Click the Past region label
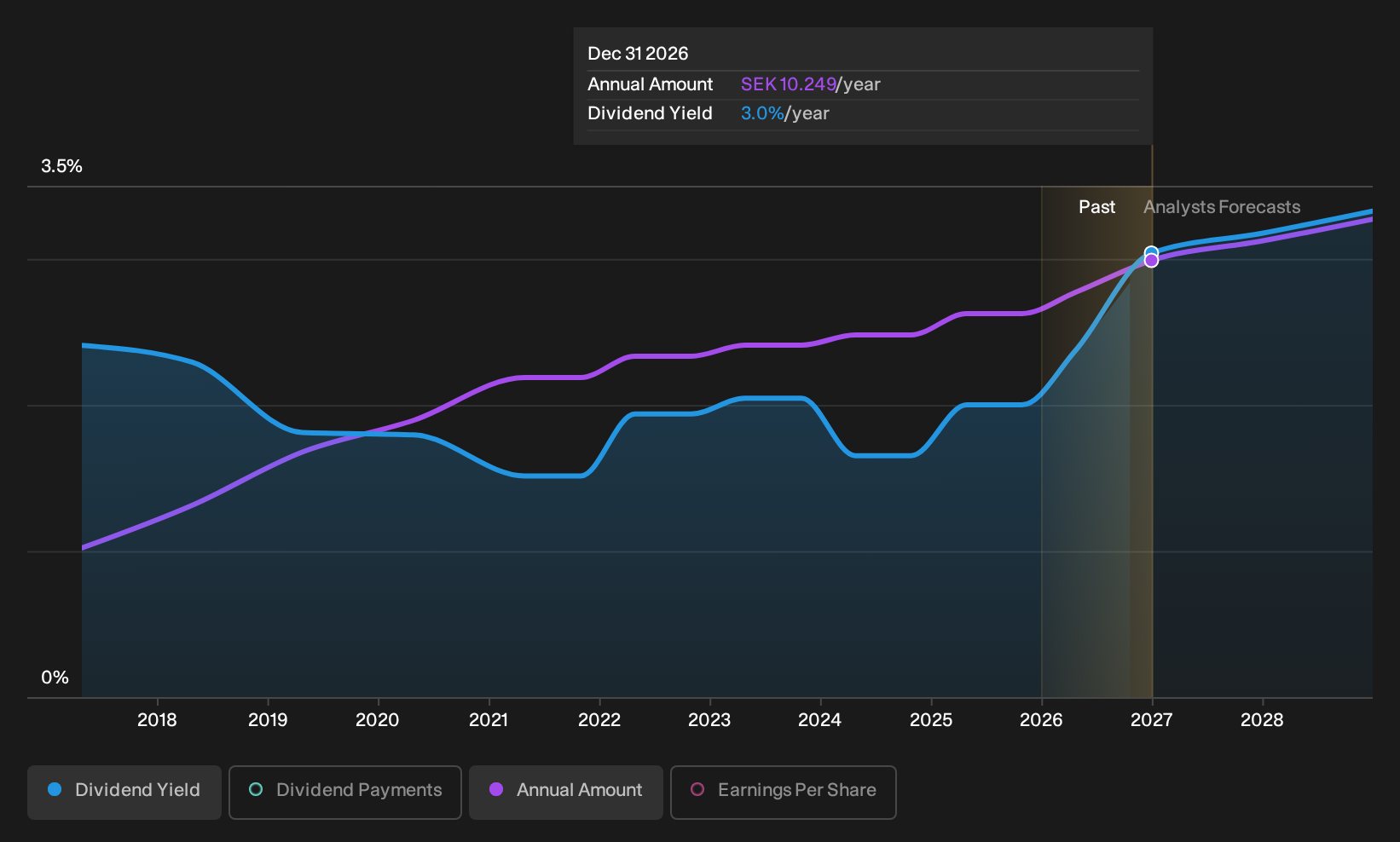 pos(1096,207)
